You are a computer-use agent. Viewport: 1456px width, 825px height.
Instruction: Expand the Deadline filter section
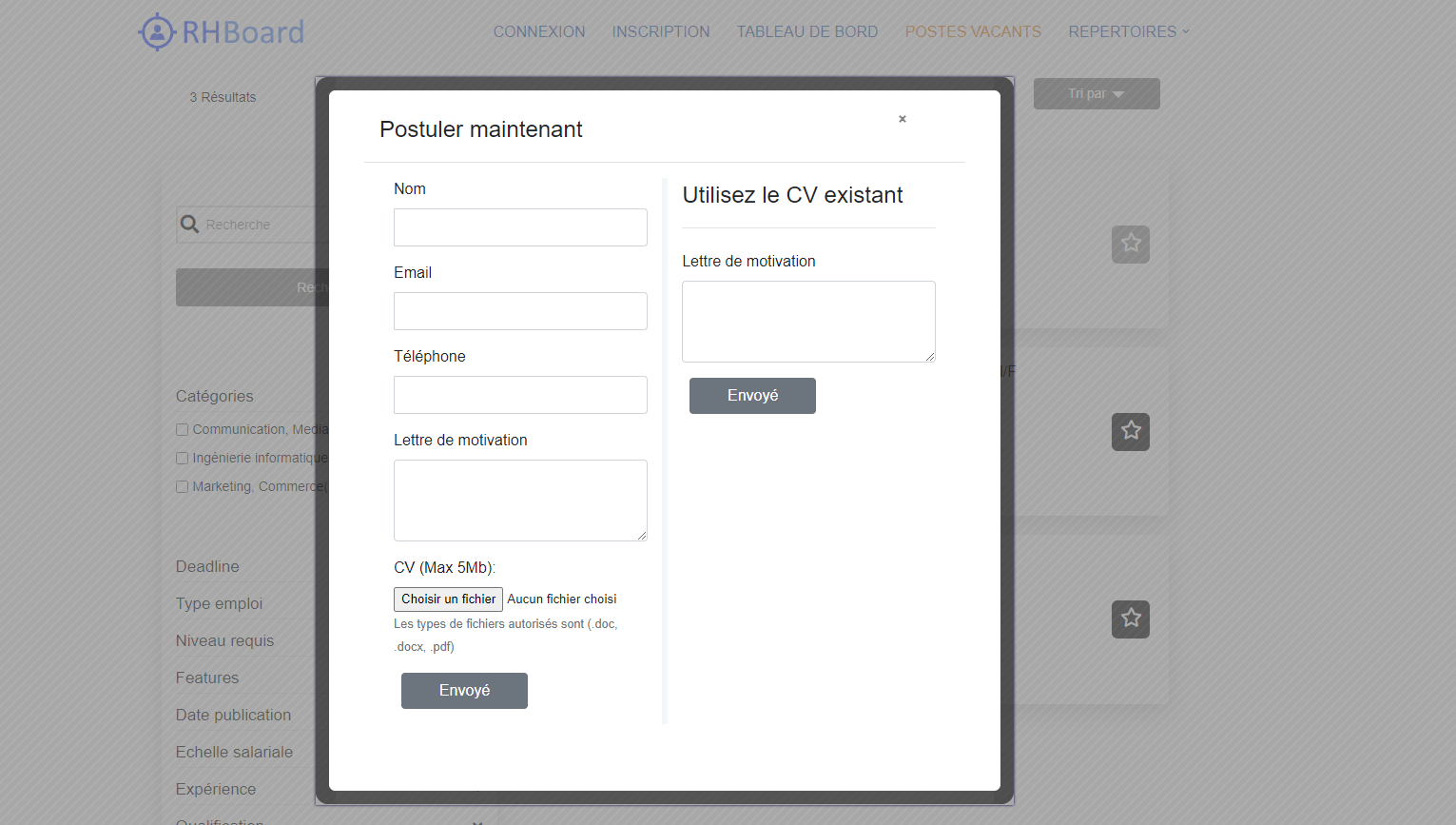click(207, 567)
